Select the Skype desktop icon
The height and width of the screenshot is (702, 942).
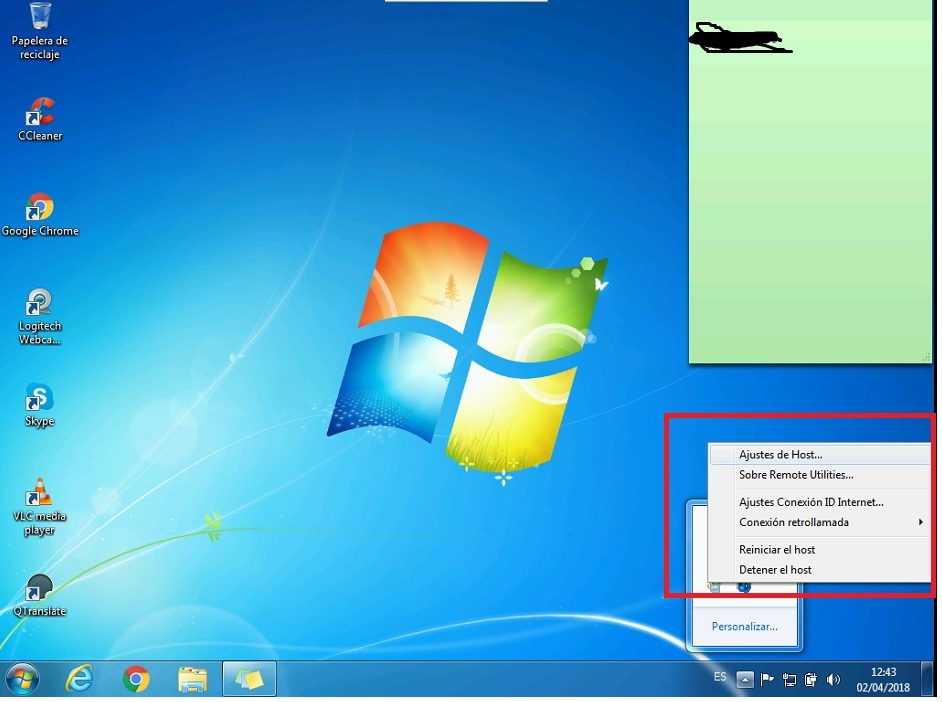[x=39, y=398]
